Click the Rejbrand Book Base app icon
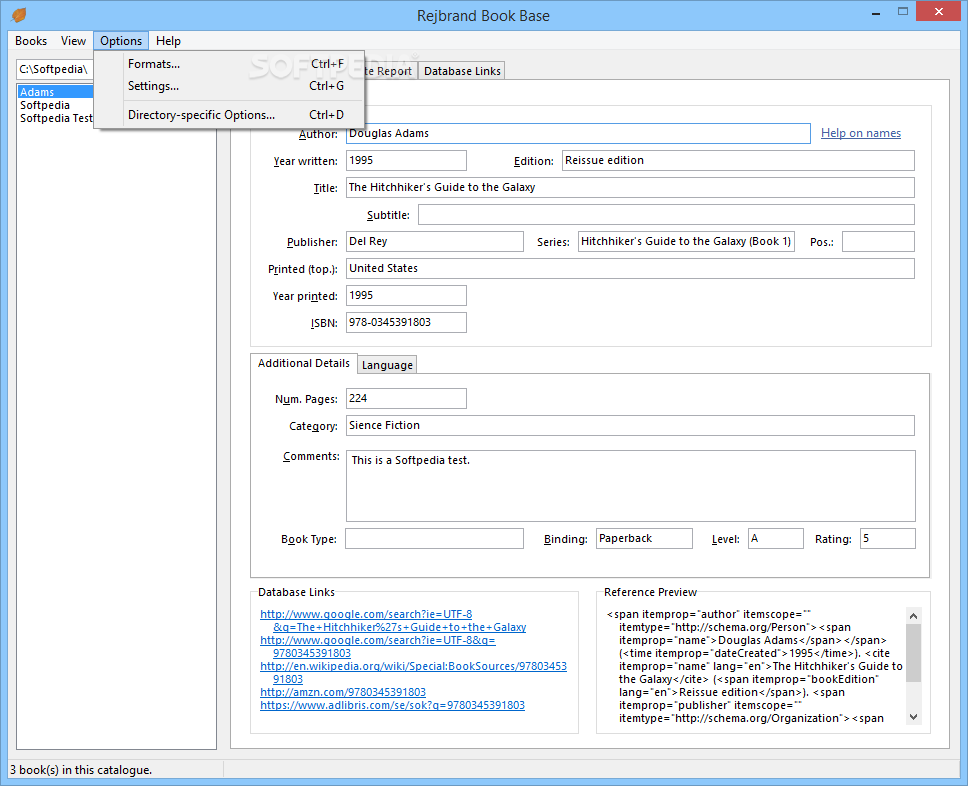The height and width of the screenshot is (786, 968). [19, 15]
